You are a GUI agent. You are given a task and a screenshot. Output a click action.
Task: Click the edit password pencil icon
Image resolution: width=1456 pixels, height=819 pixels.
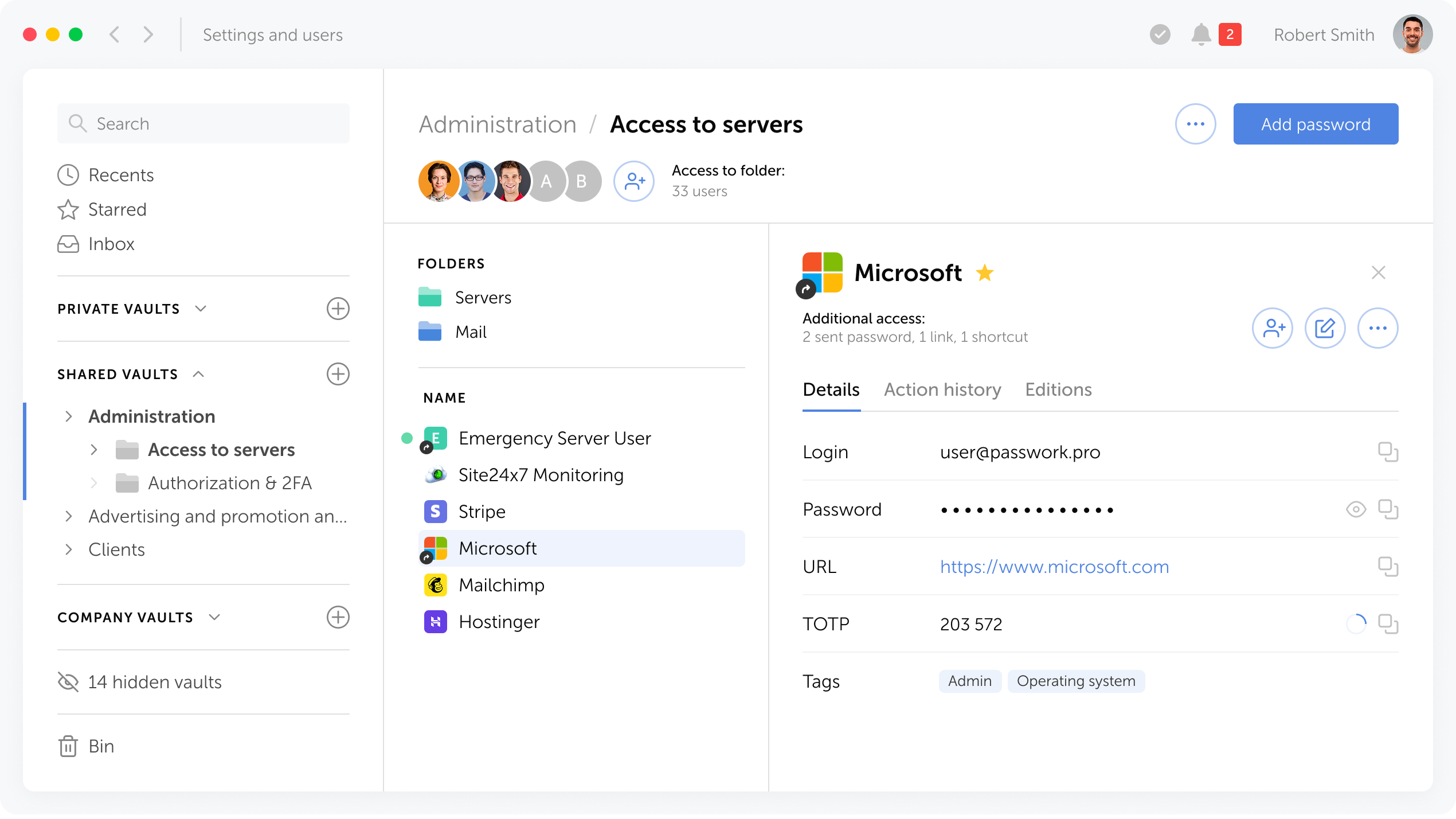click(x=1325, y=328)
